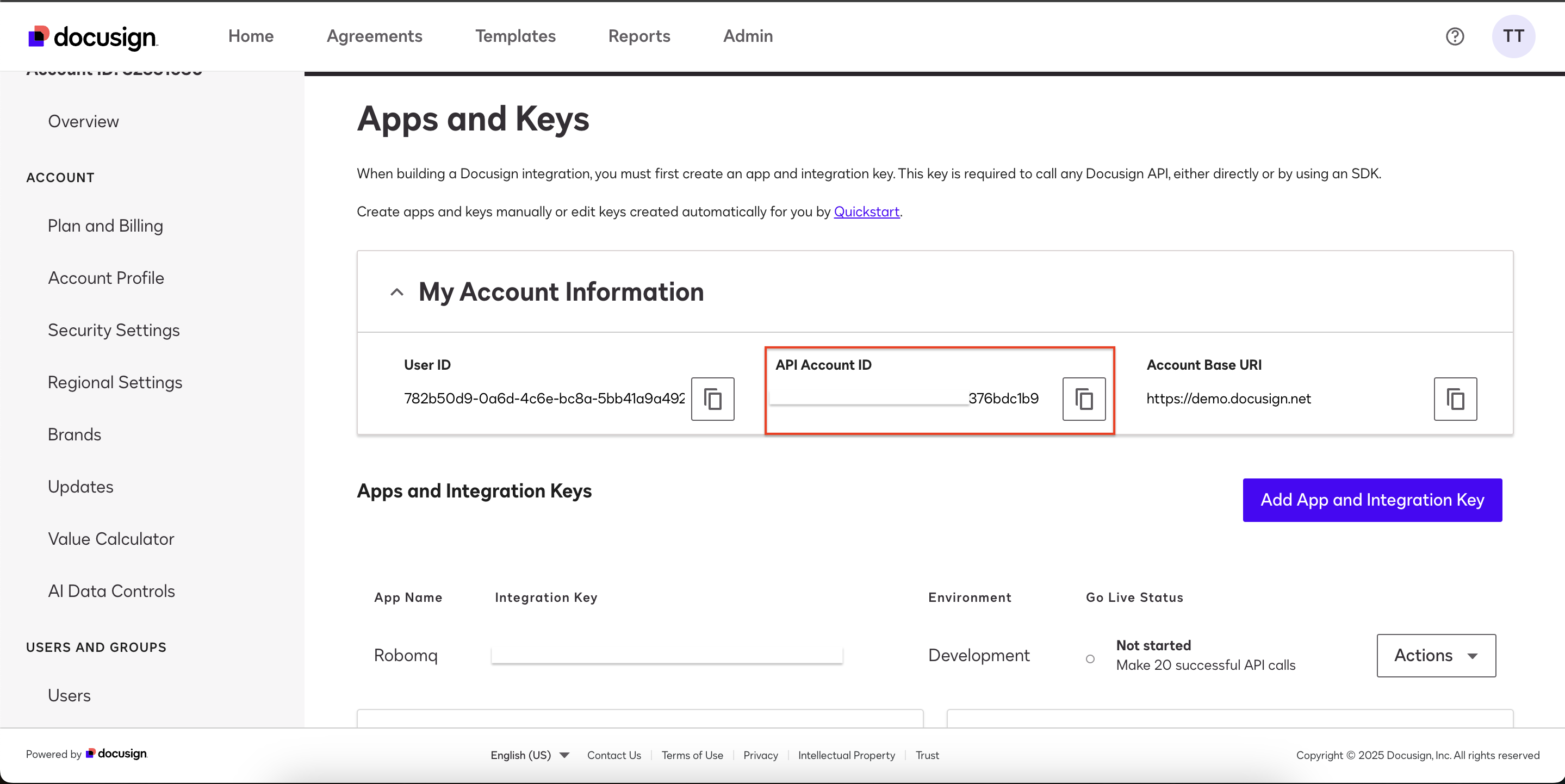This screenshot has width=1565, height=784.
Task: Copy the Account Base URI
Action: [x=1455, y=399]
